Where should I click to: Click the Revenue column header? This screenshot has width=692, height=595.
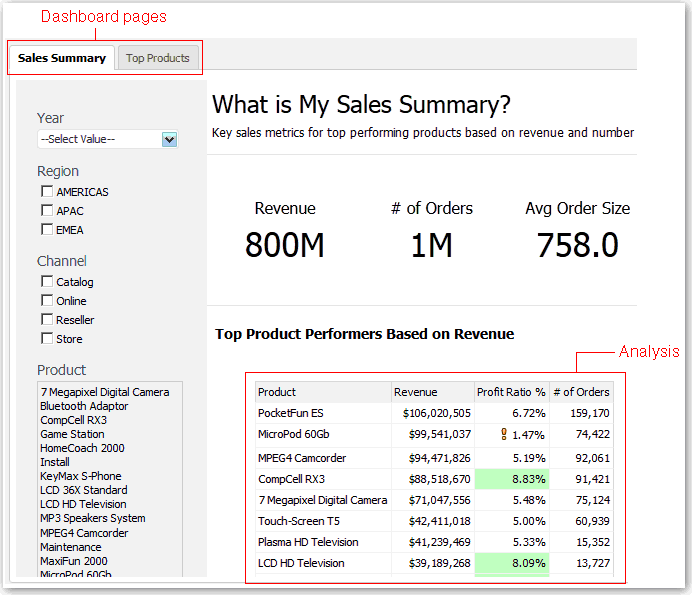click(416, 392)
